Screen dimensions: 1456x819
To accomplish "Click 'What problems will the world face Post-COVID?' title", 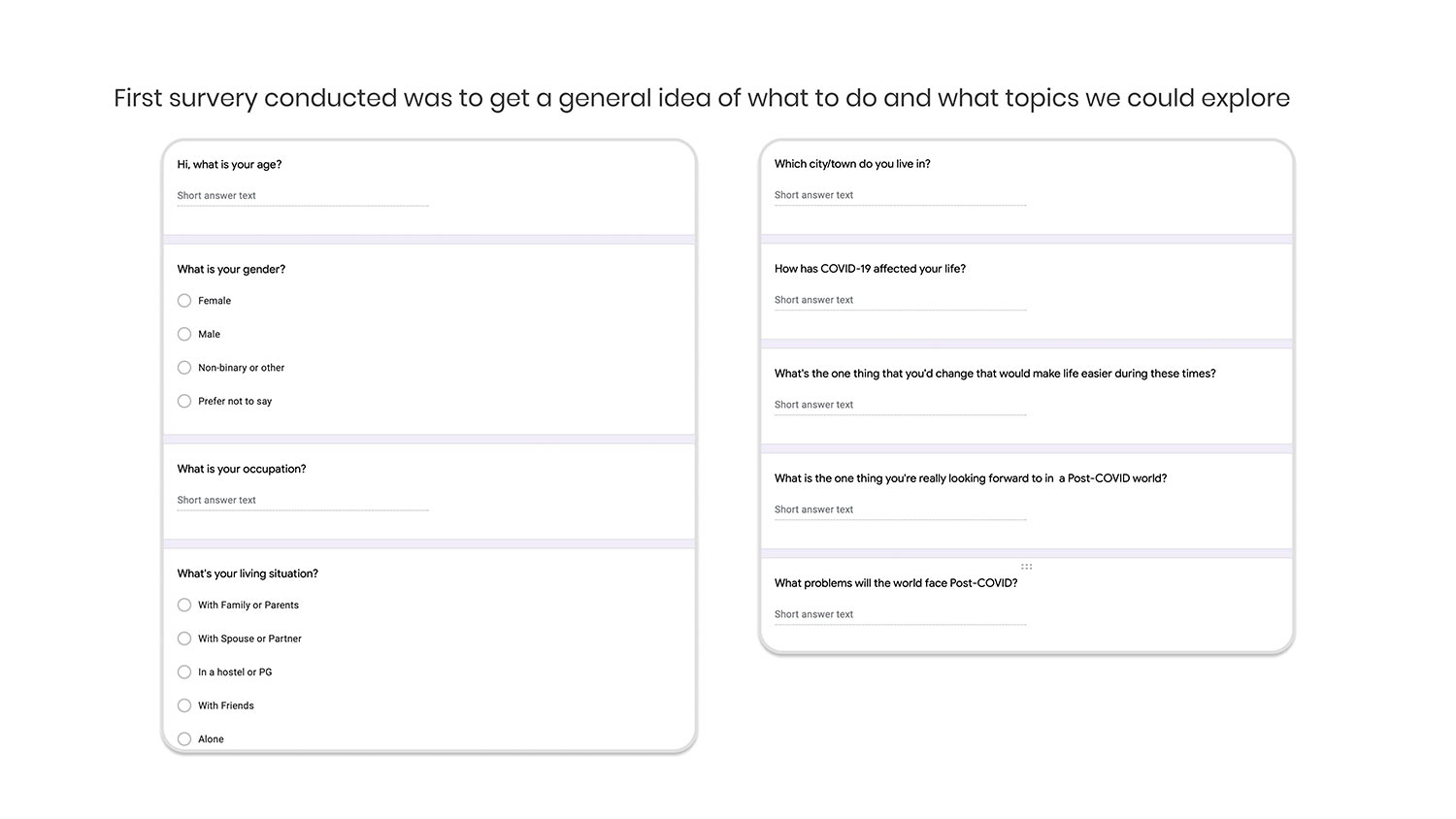I will click(895, 583).
